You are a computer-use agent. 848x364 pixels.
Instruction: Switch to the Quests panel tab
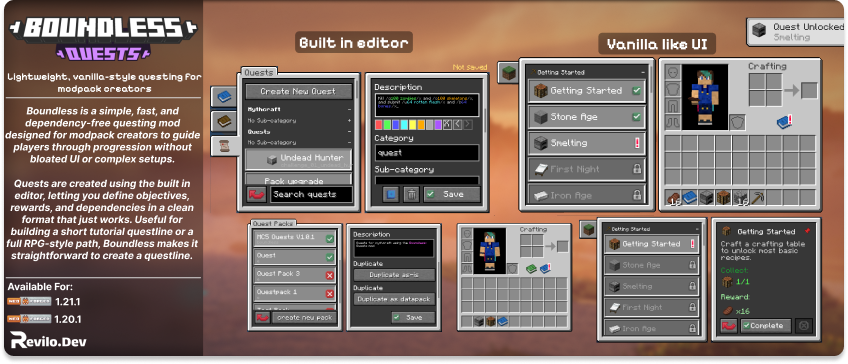coord(259,72)
